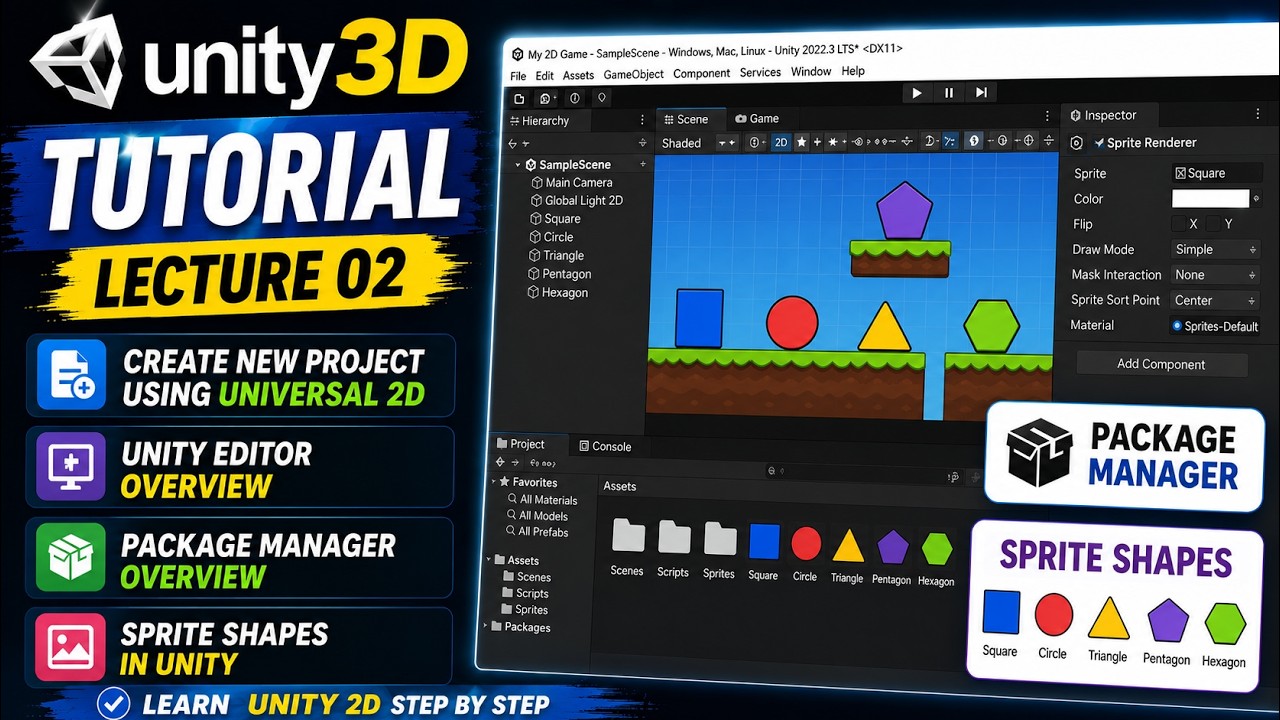
Task: Select All Models saved search
Action: point(537,516)
